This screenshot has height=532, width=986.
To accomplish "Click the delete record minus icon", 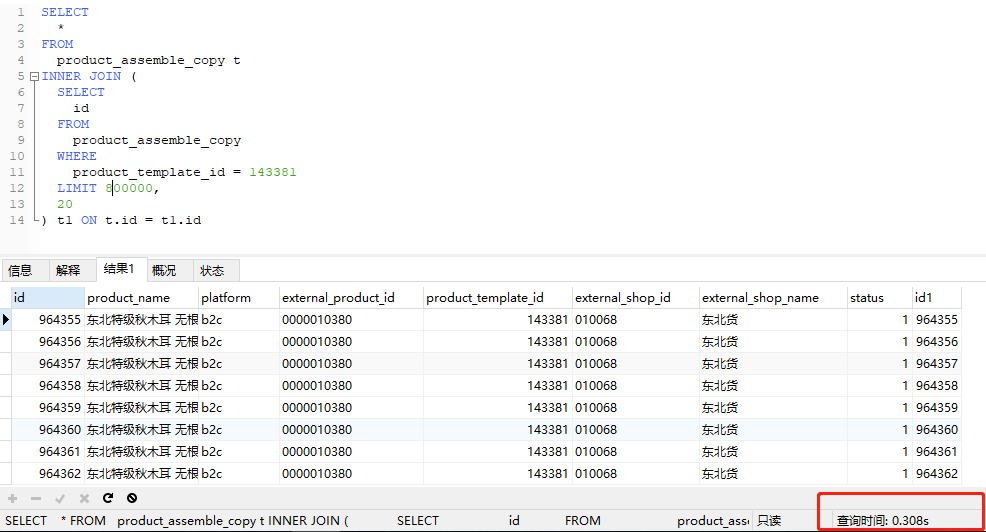I will (x=36, y=498).
